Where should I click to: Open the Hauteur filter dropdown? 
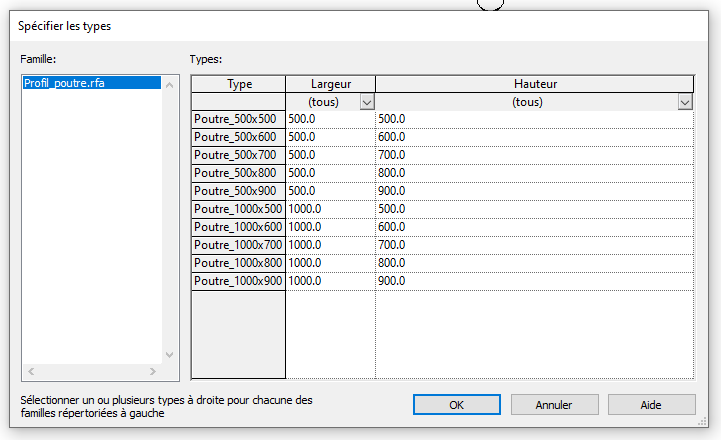tap(685, 102)
